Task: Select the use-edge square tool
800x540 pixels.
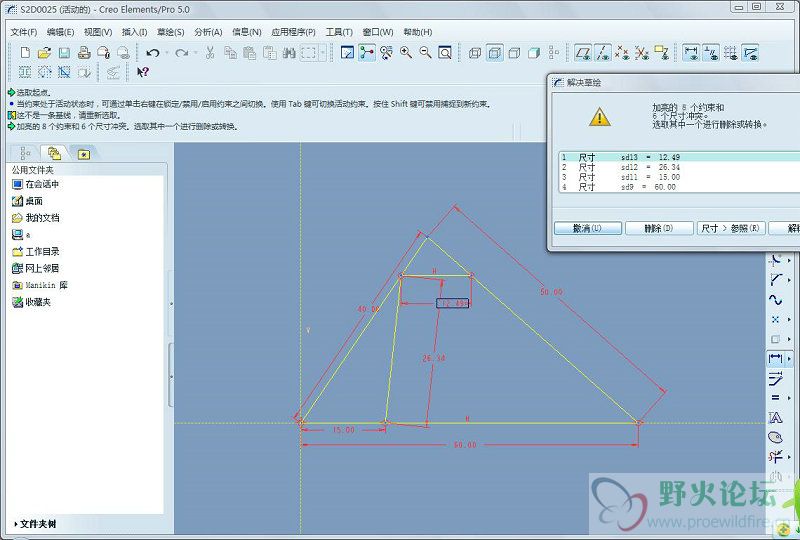Action: (776, 339)
